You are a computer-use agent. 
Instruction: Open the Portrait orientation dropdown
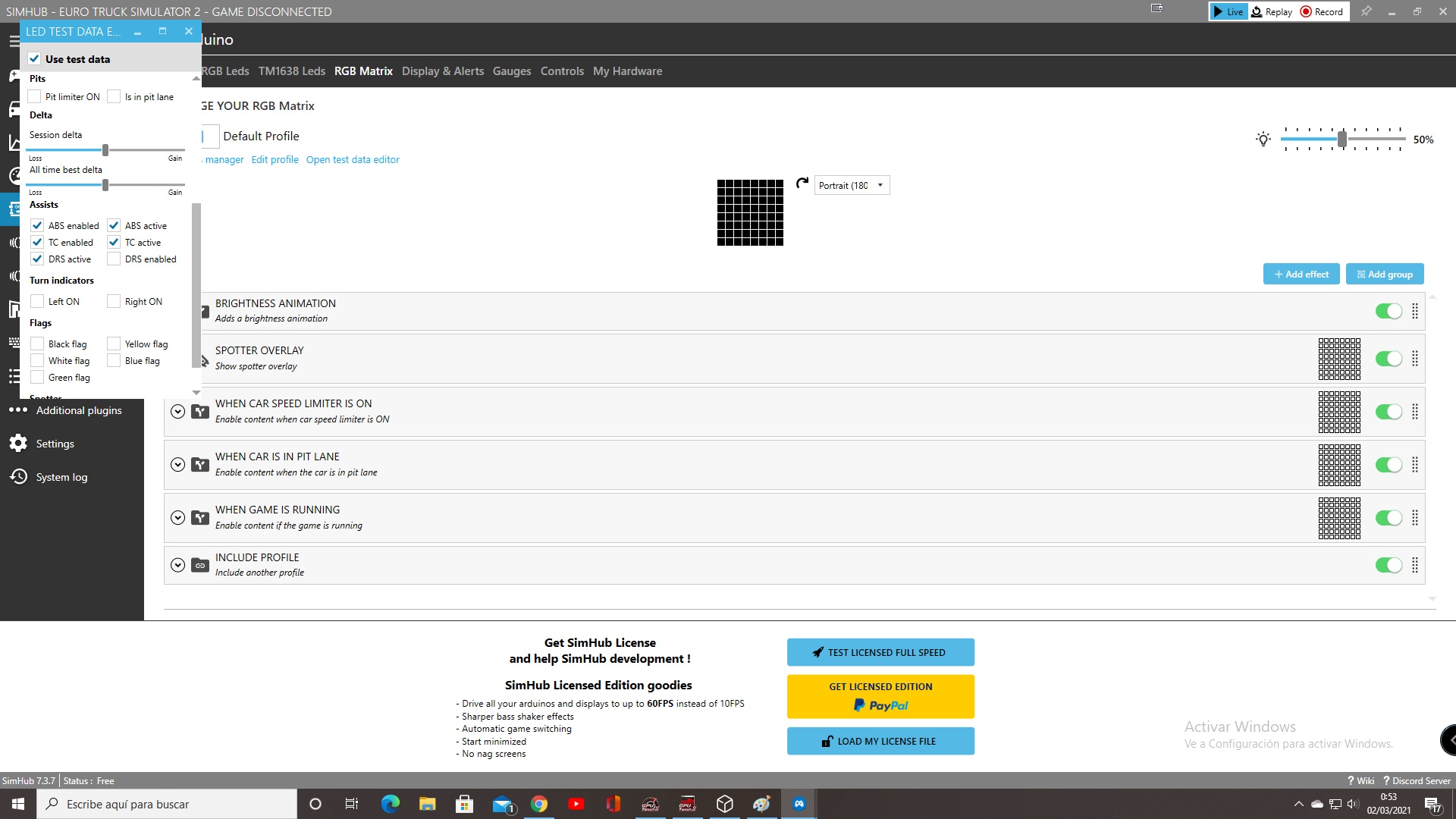852,185
